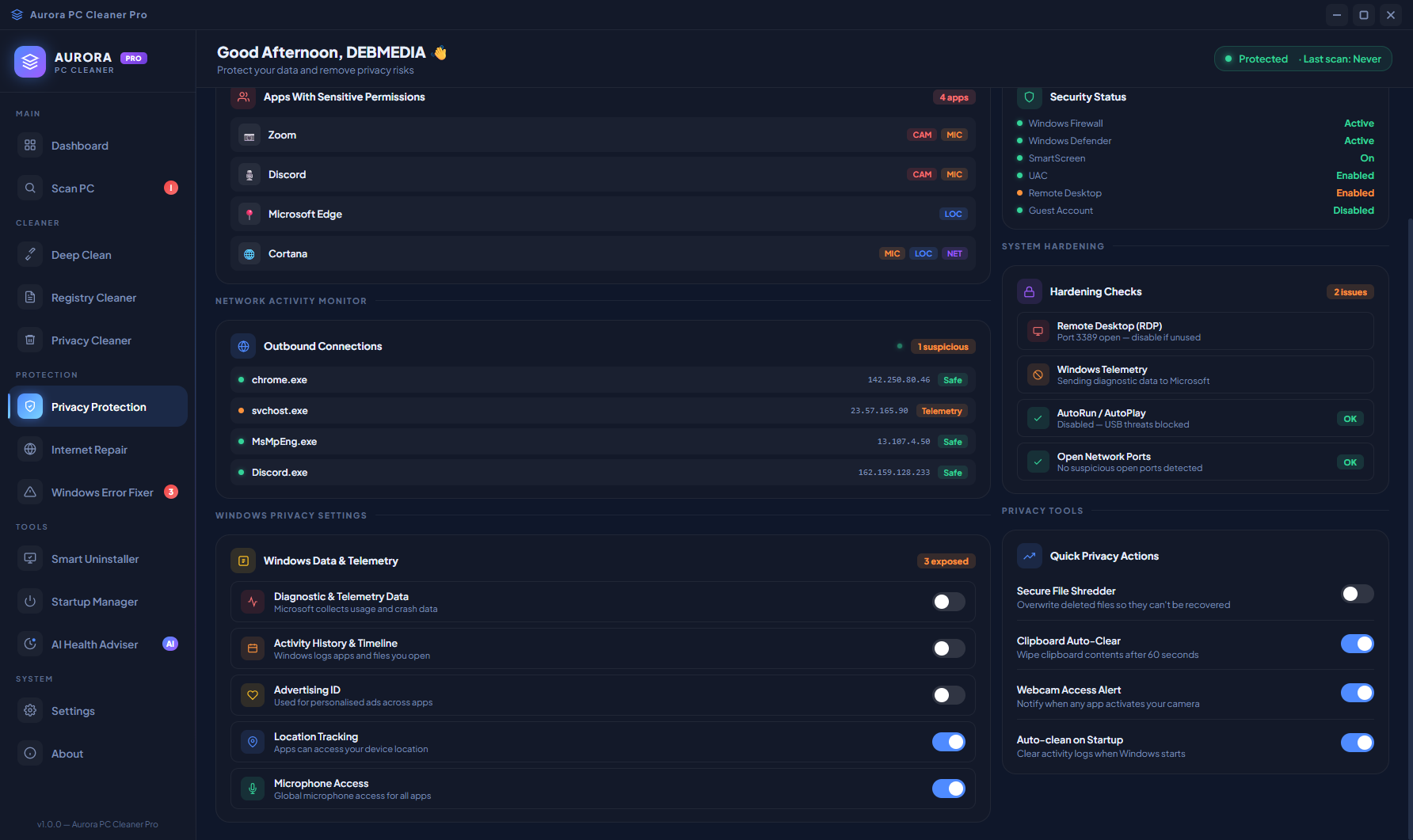Select the Cortana app permissions row

click(603, 253)
